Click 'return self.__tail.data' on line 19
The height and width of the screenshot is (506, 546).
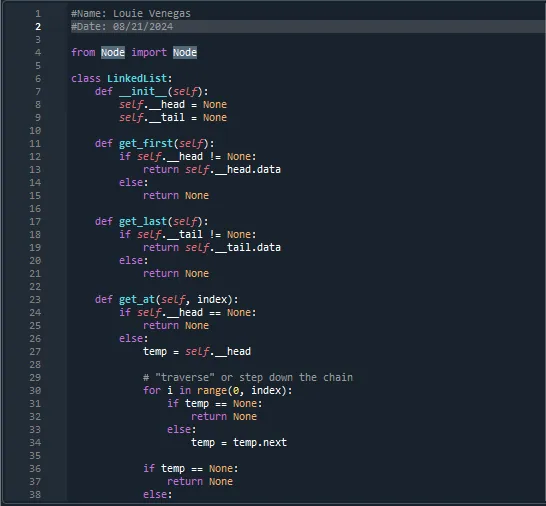[x=212, y=248]
